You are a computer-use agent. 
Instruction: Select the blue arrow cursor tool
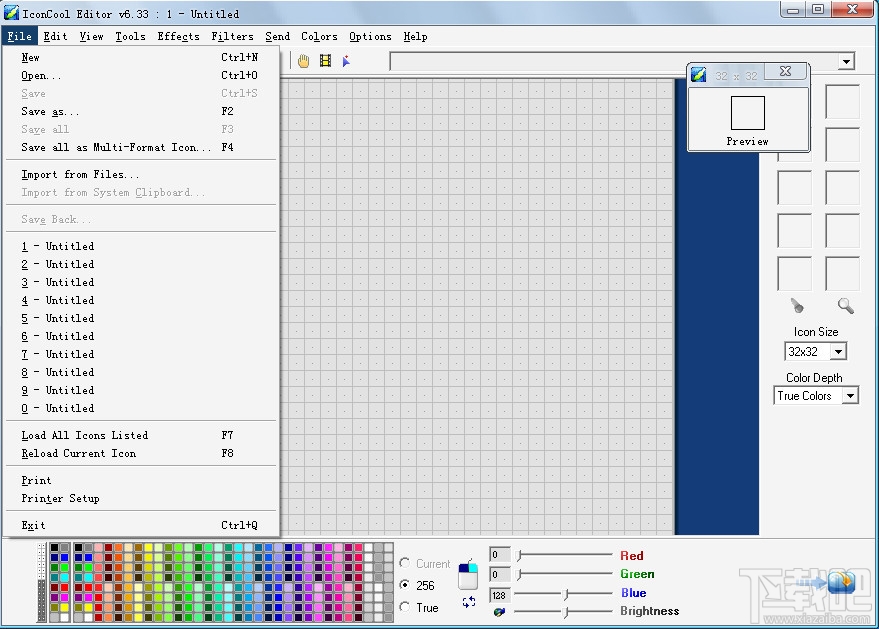346,61
